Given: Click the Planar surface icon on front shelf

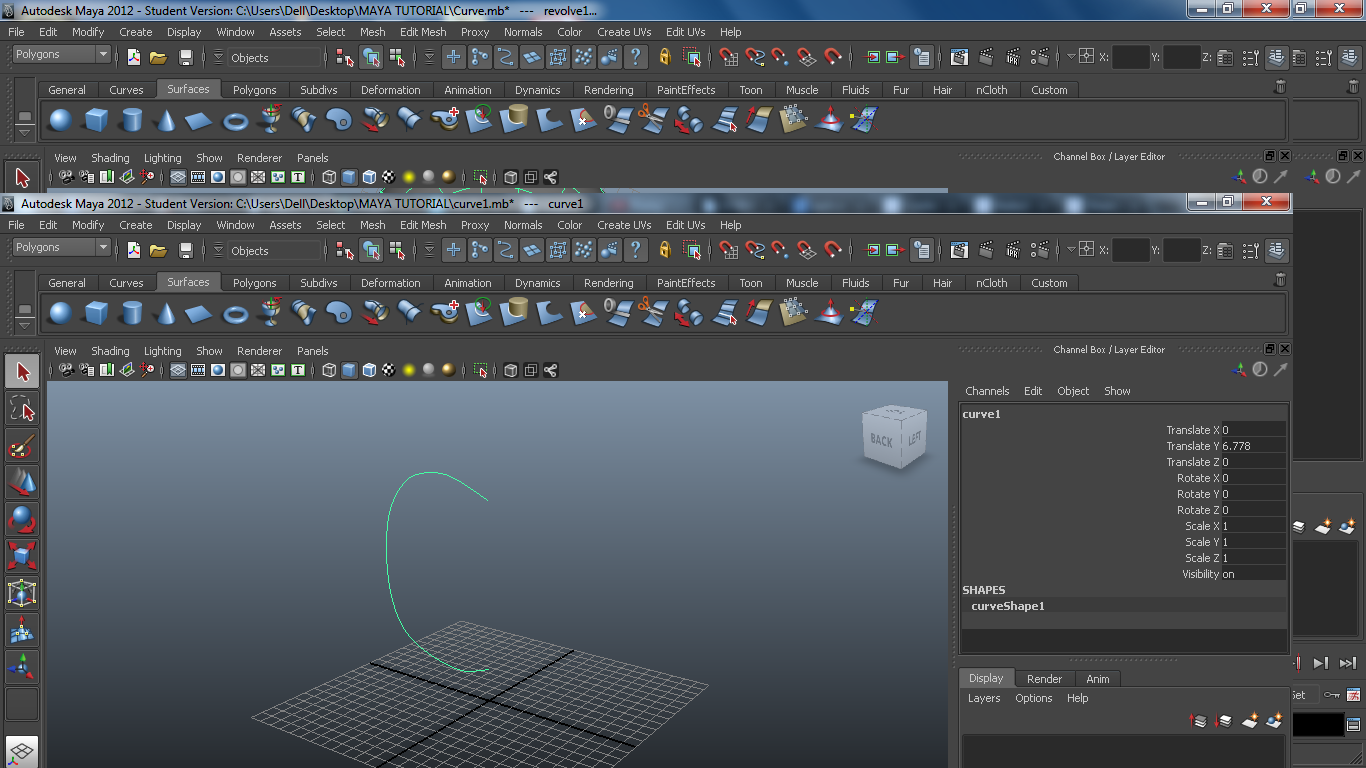Looking at the screenshot, I should (340, 314).
